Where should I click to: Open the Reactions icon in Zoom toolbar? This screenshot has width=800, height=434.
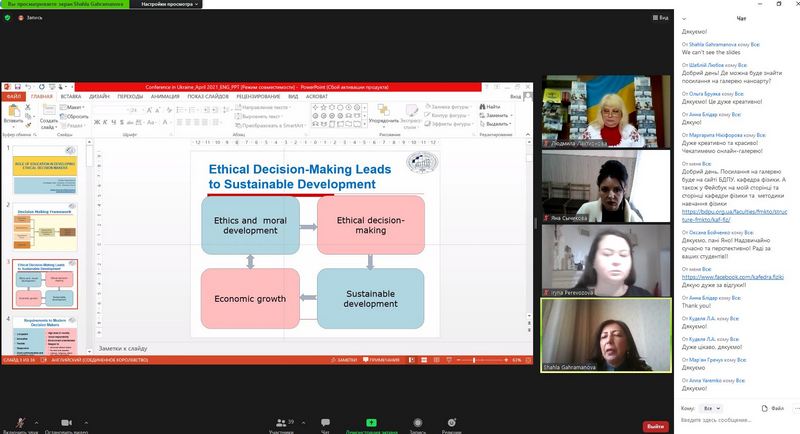point(452,422)
